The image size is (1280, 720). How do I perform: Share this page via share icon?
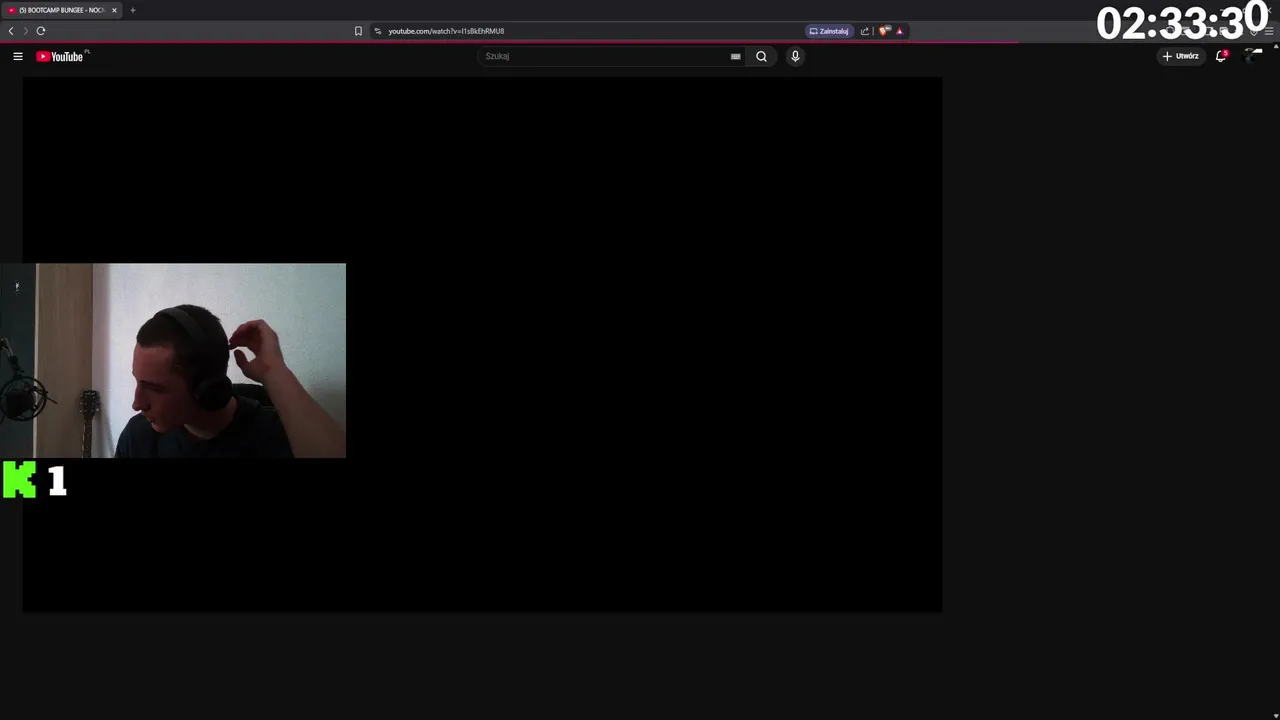point(865,31)
